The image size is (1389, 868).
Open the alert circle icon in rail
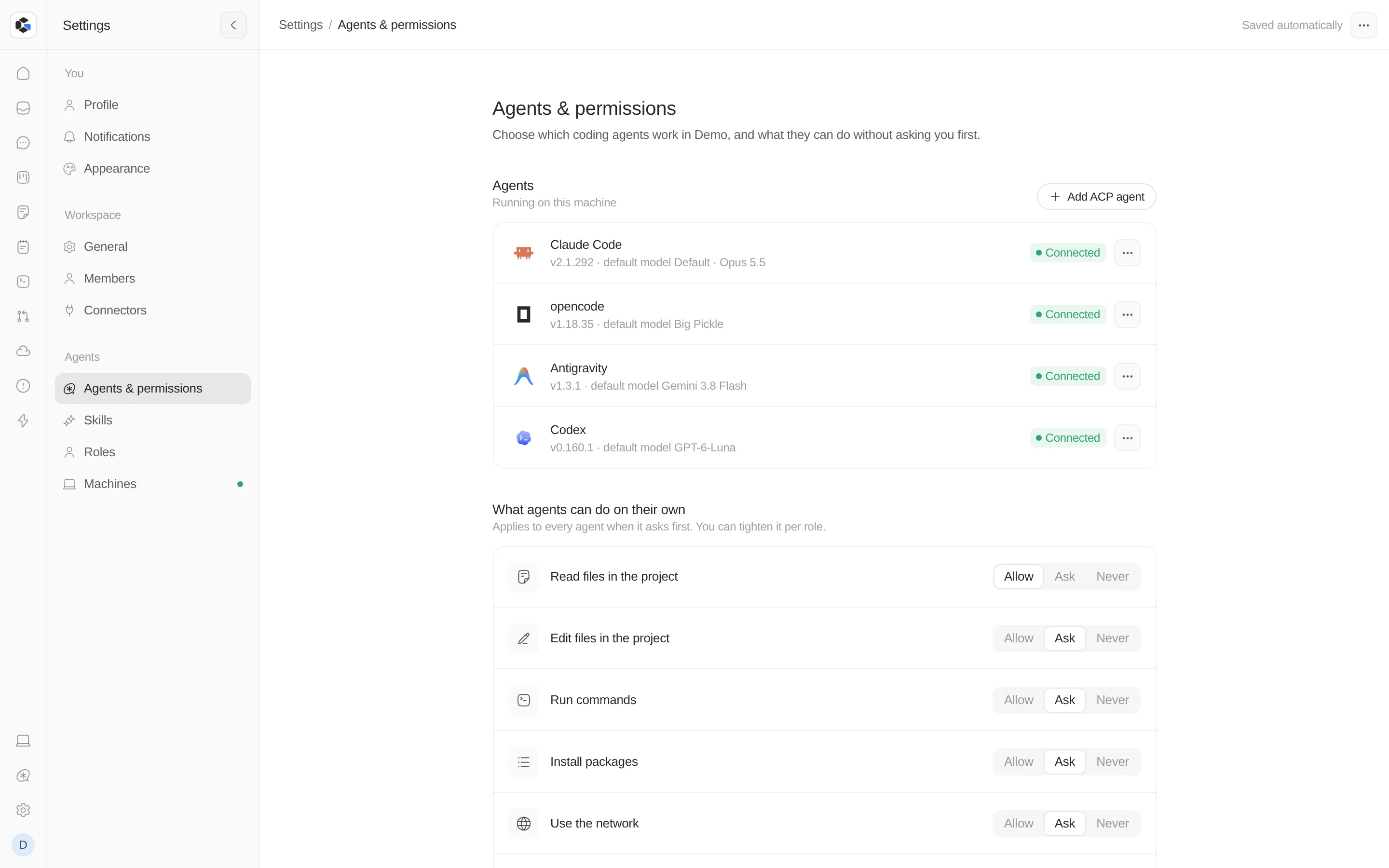pos(23,386)
